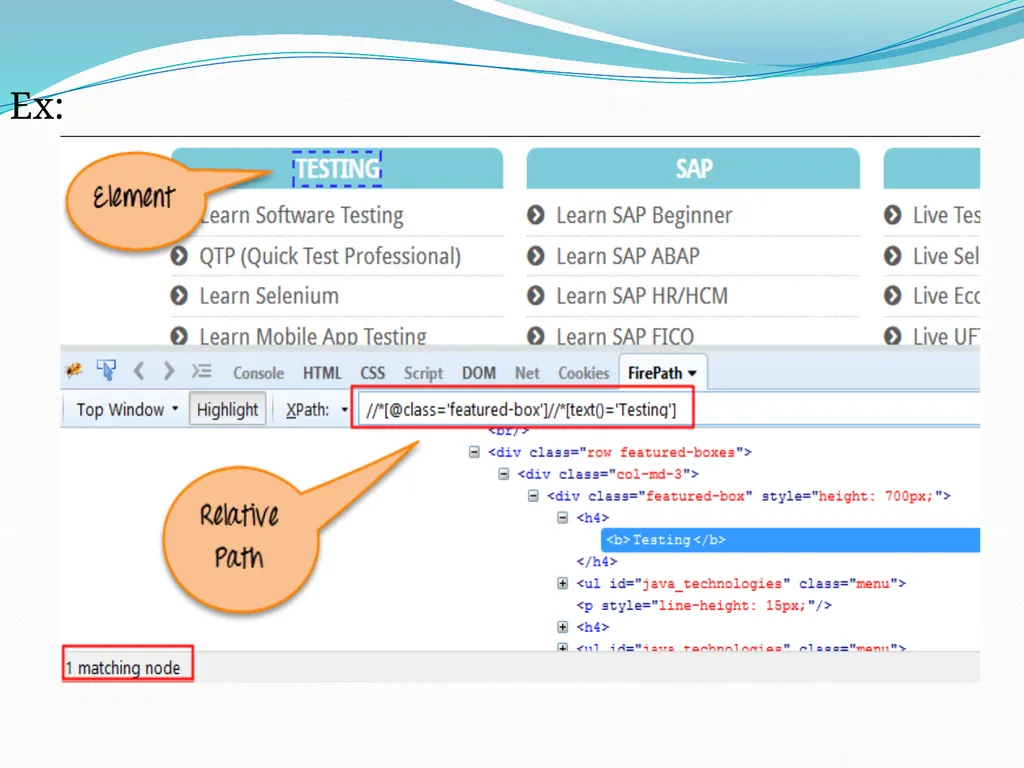Collapse the div class="featured-box" node
This screenshot has width=1024, height=768.
click(x=533, y=496)
